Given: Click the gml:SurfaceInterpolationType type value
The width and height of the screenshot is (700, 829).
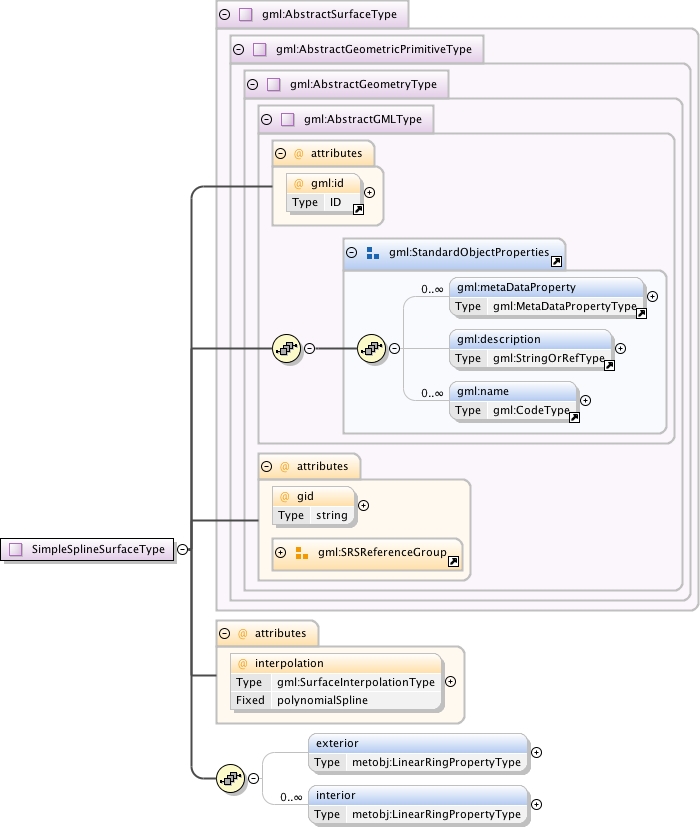Looking at the screenshot, I should [356, 682].
